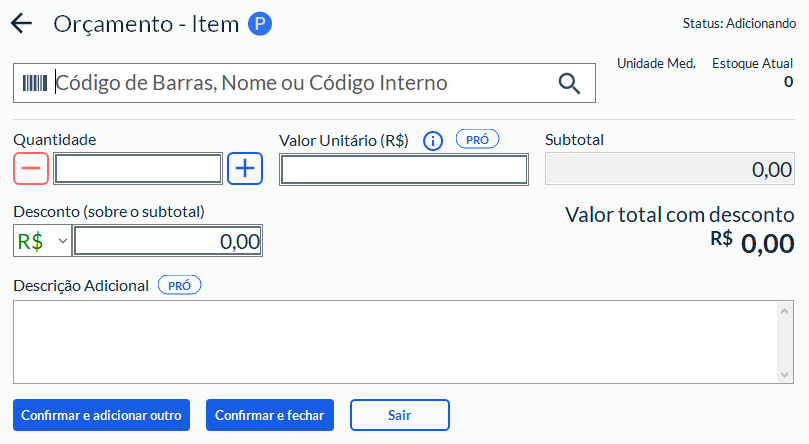Click the Valor Unitário input field
The width and height of the screenshot is (809, 444).
(403, 170)
